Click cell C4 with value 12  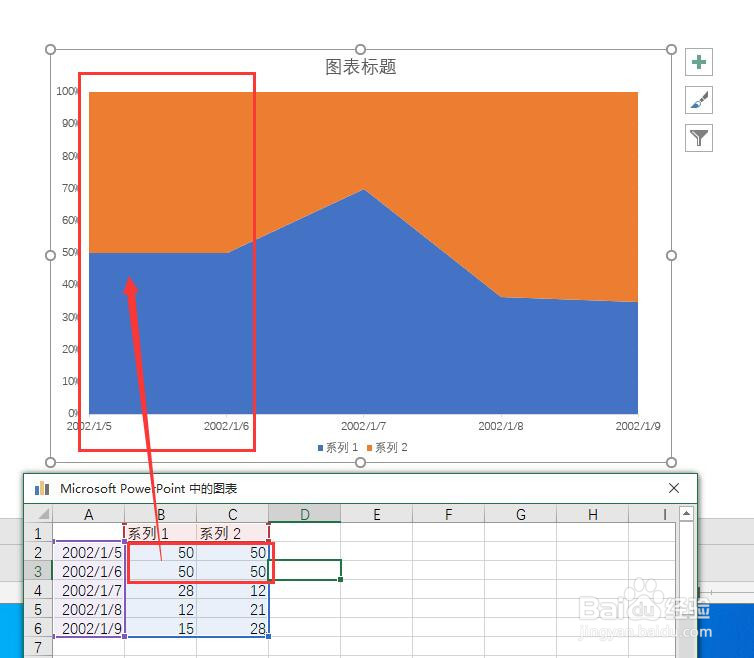point(233,590)
